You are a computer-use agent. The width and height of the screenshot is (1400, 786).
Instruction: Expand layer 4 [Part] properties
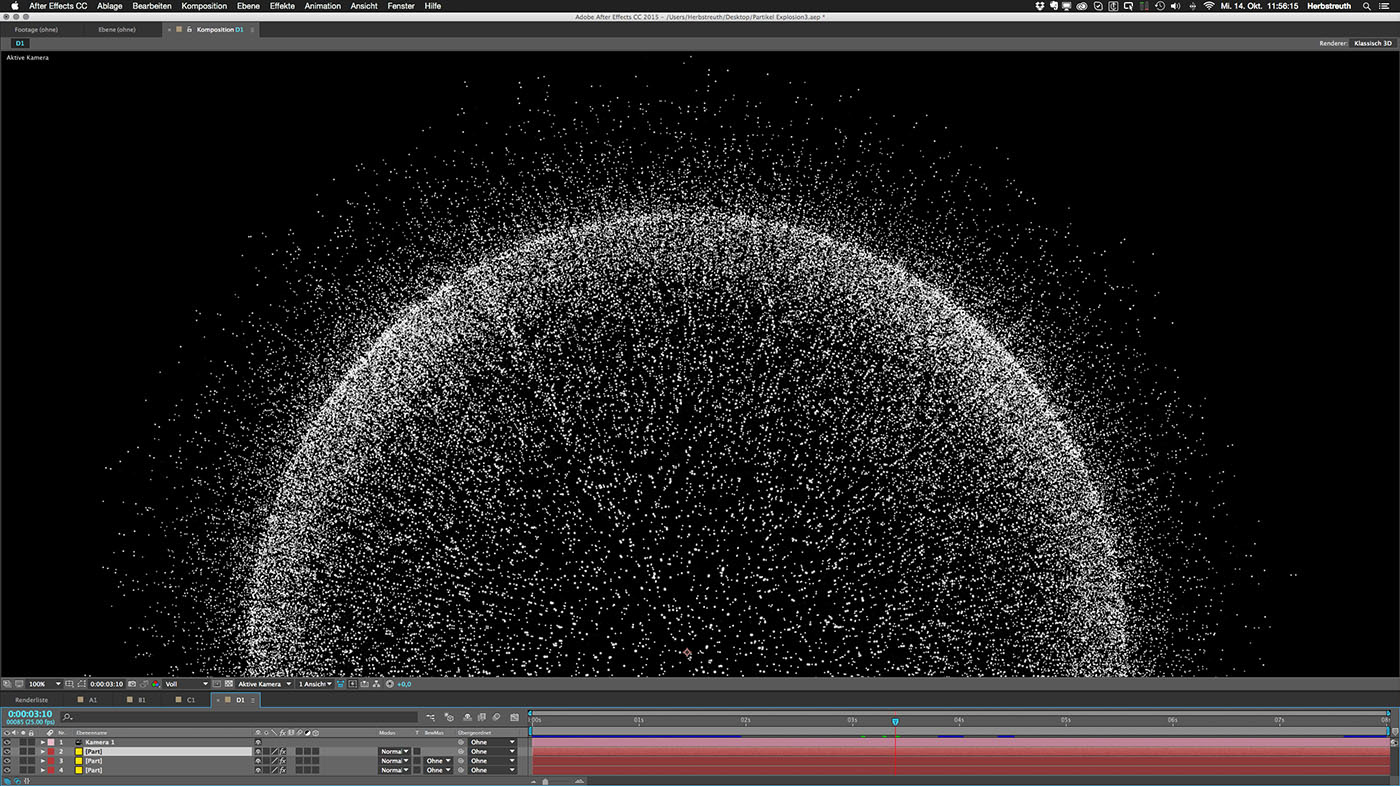[43, 770]
